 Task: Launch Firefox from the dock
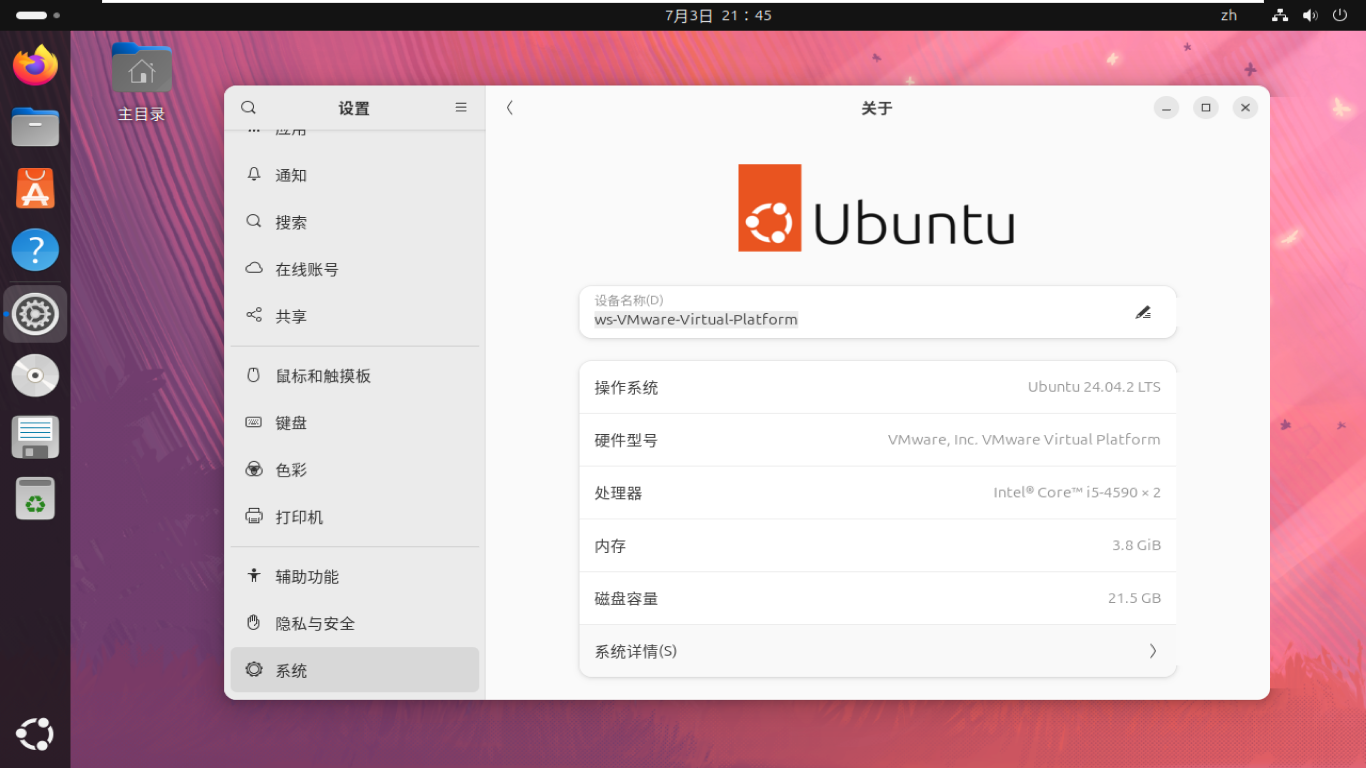(x=35, y=66)
